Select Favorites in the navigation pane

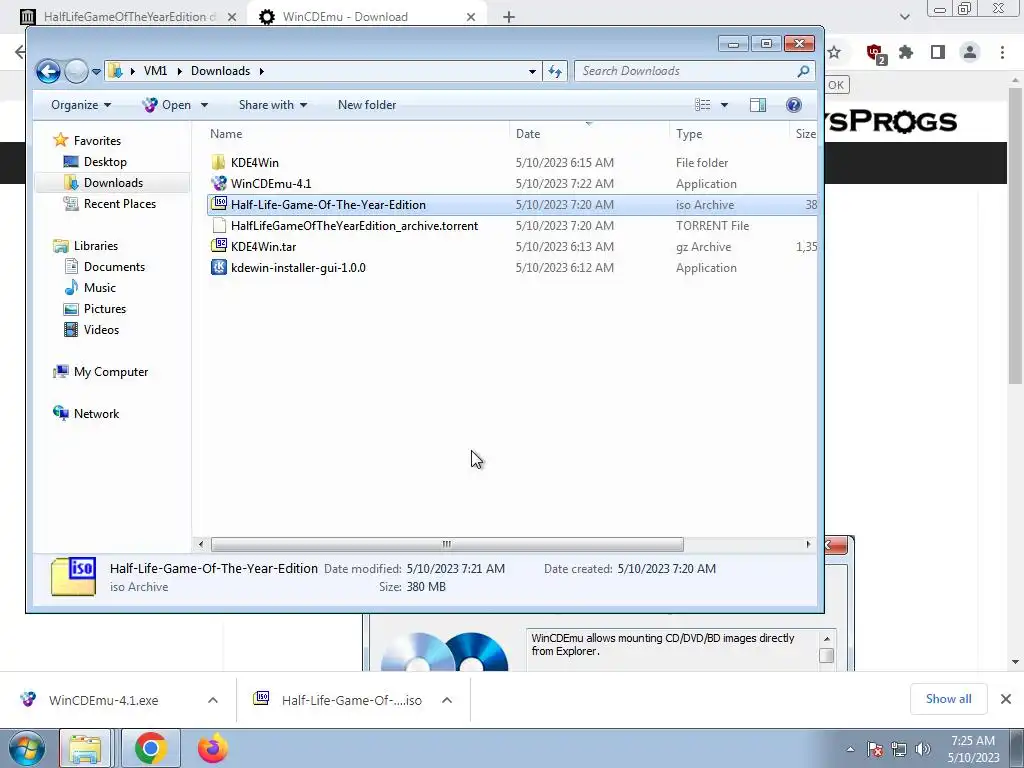(97, 140)
